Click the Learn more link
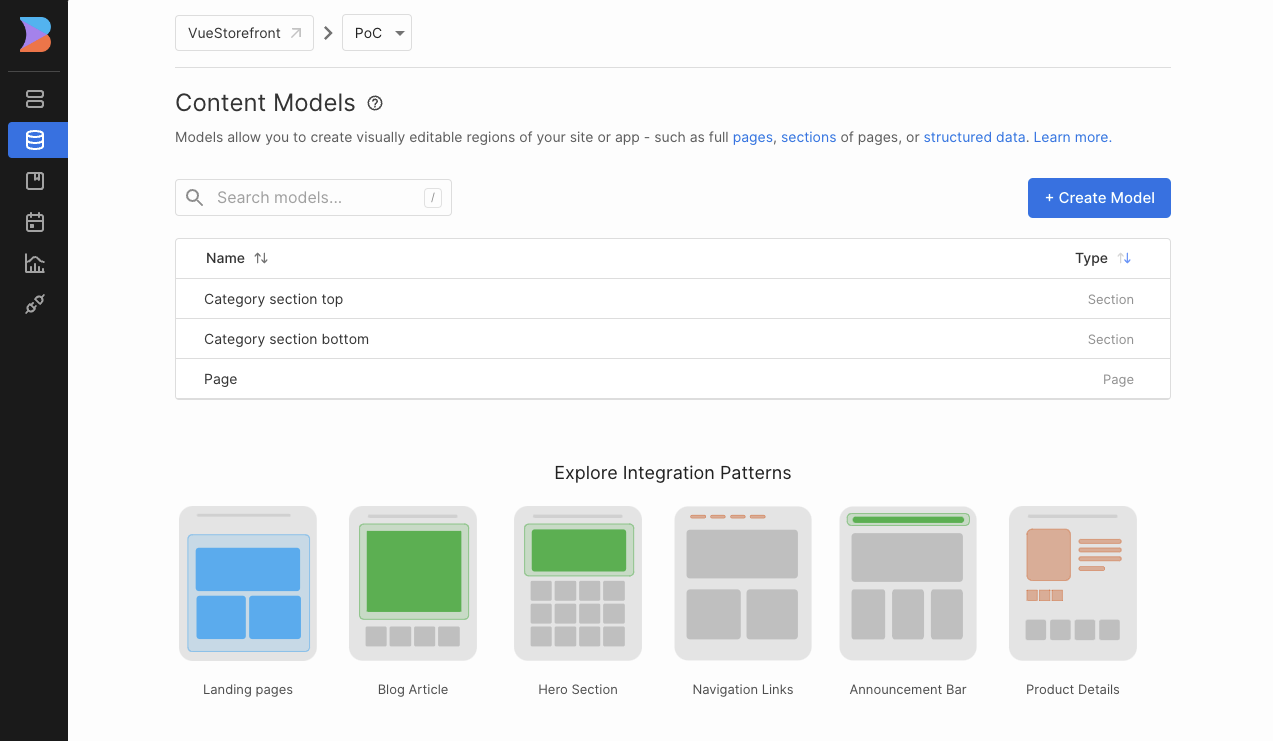The image size is (1273, 741). [x=1072, y=137]
